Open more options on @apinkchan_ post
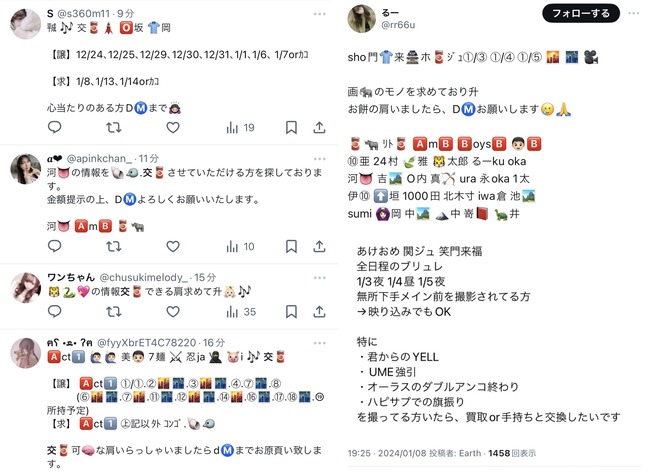The width and height of the screenshot is (650, 473). (320, 159)
